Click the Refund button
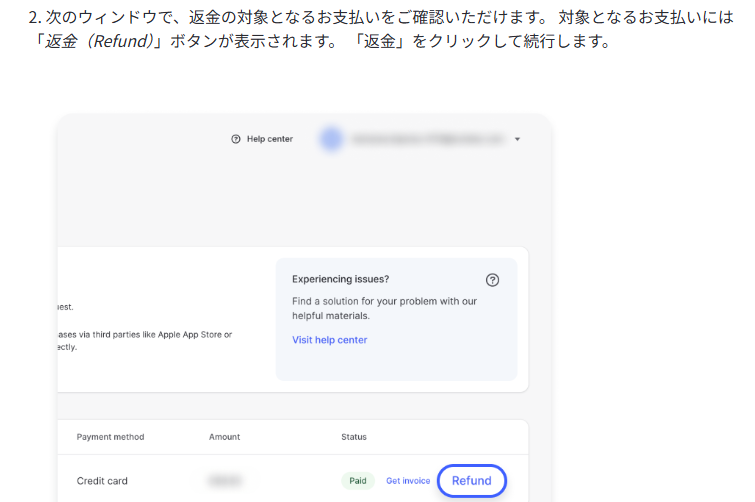The width and height of the screenshot is (755, 502). point(471,480)
